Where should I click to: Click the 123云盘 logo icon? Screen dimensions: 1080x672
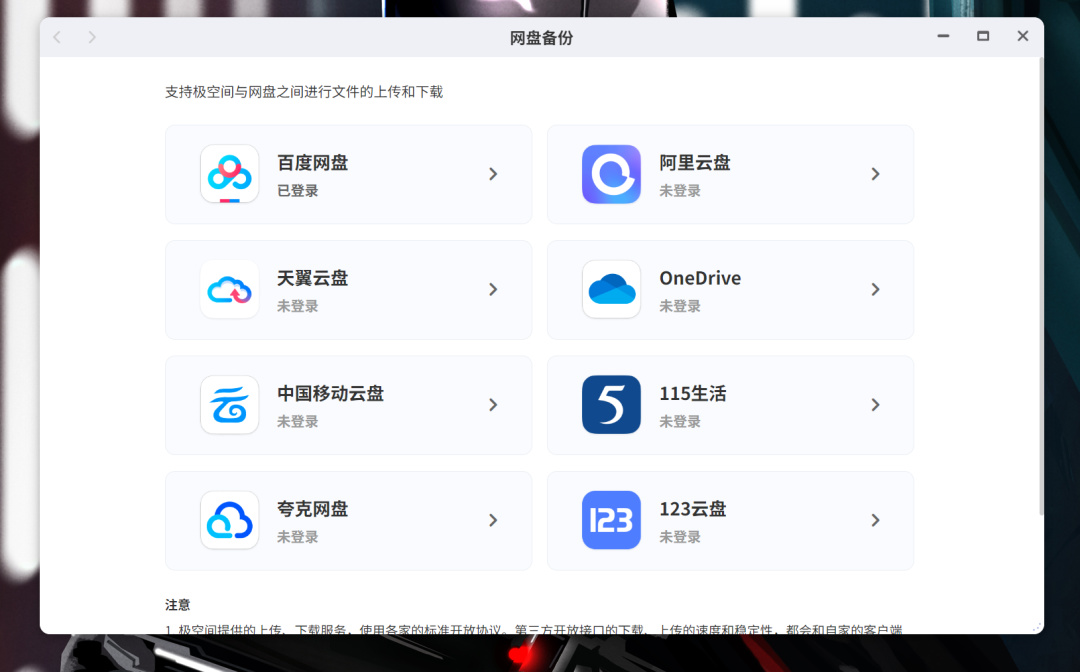(x=611, y=520)
